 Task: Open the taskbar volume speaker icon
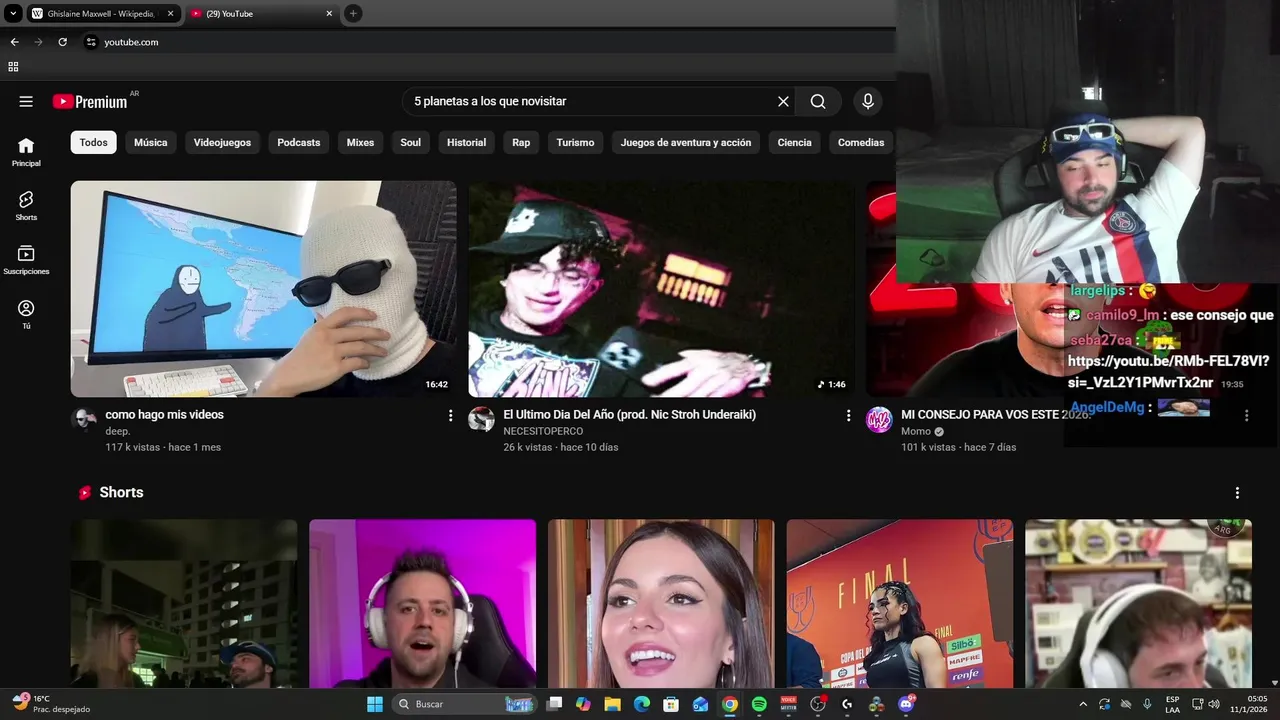1214,704
